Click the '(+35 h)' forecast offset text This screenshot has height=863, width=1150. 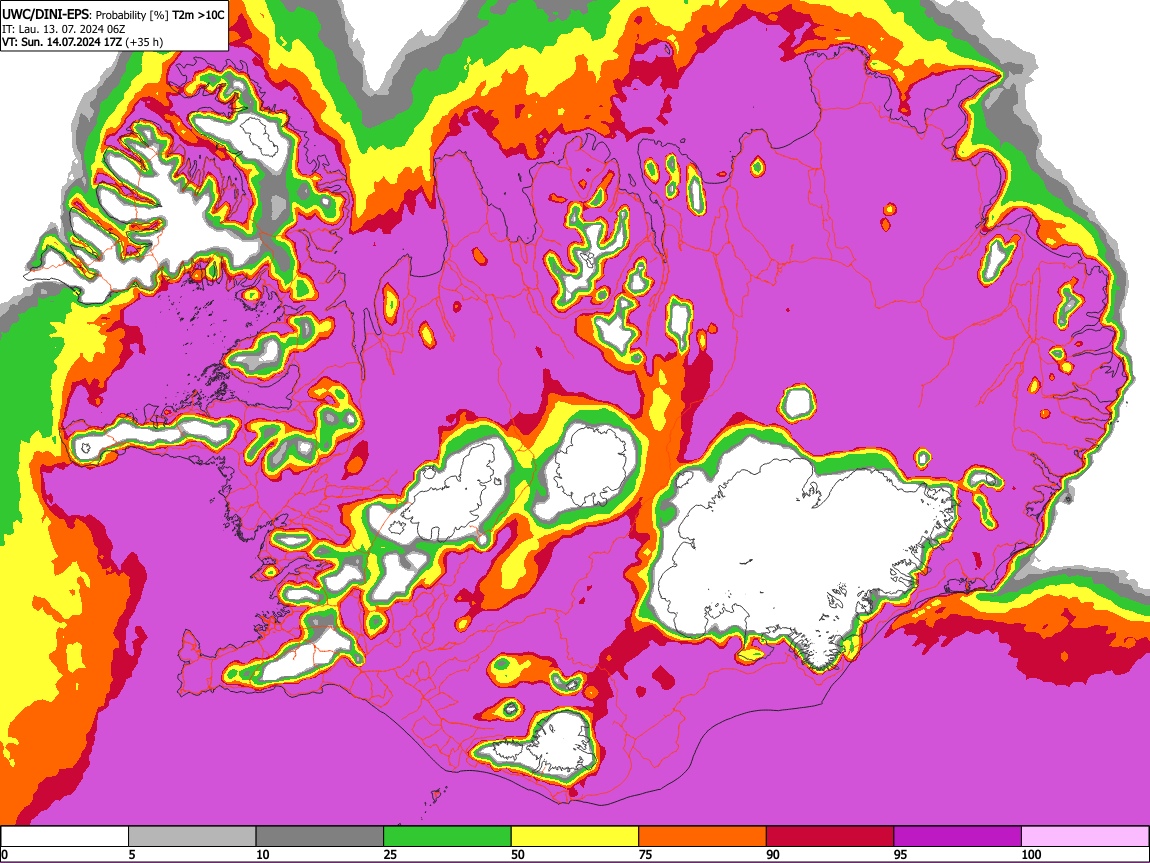tap(144, 42)
